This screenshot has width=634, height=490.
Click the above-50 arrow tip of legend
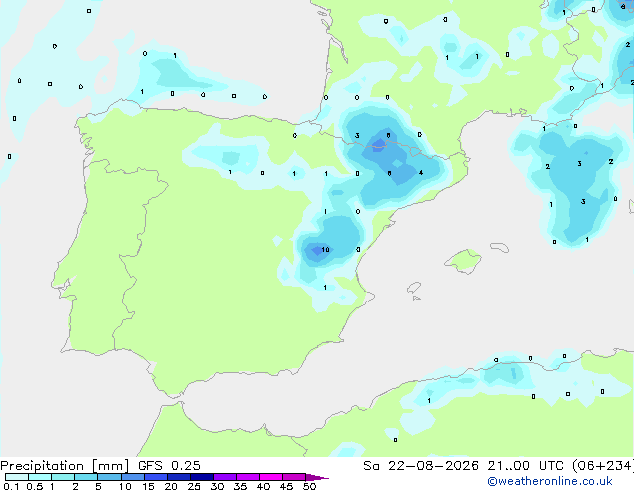(x=317, y=477)
